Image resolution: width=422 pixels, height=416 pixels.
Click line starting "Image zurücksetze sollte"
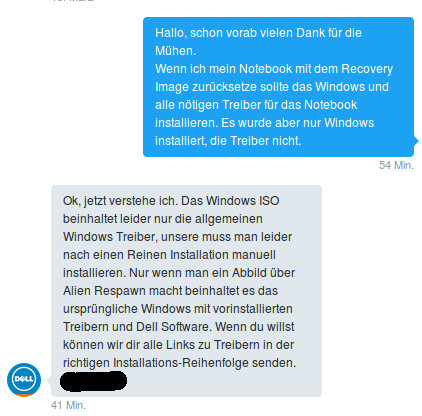272,87
